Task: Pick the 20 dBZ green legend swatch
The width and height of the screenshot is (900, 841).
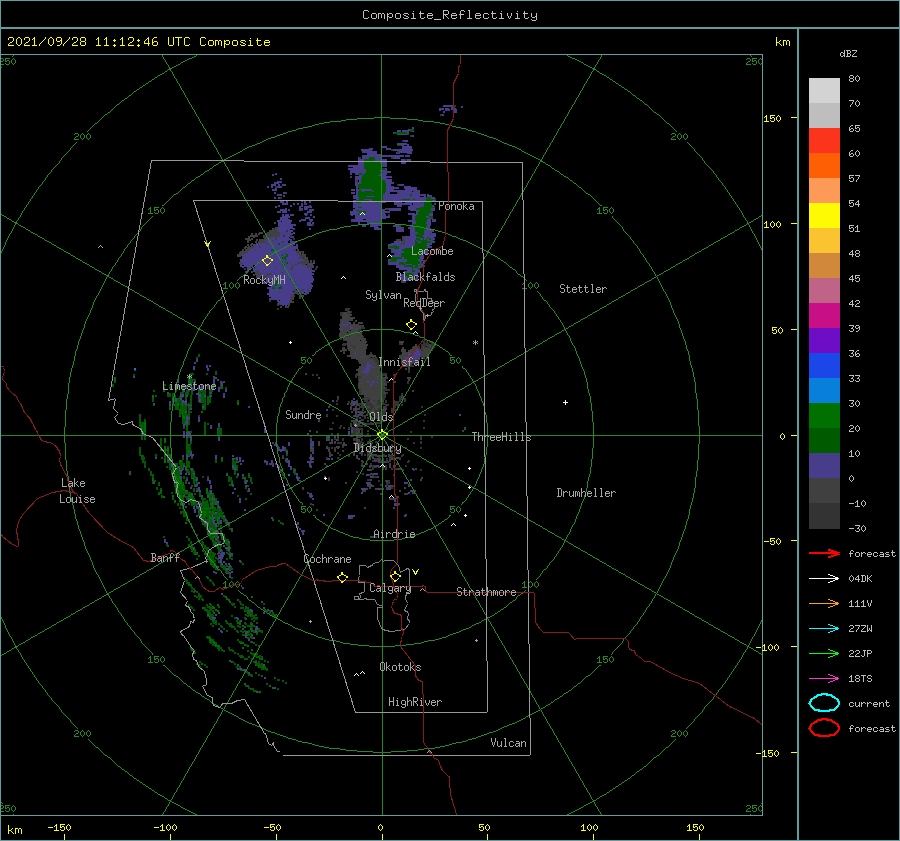Action: (x=824, y=415)
